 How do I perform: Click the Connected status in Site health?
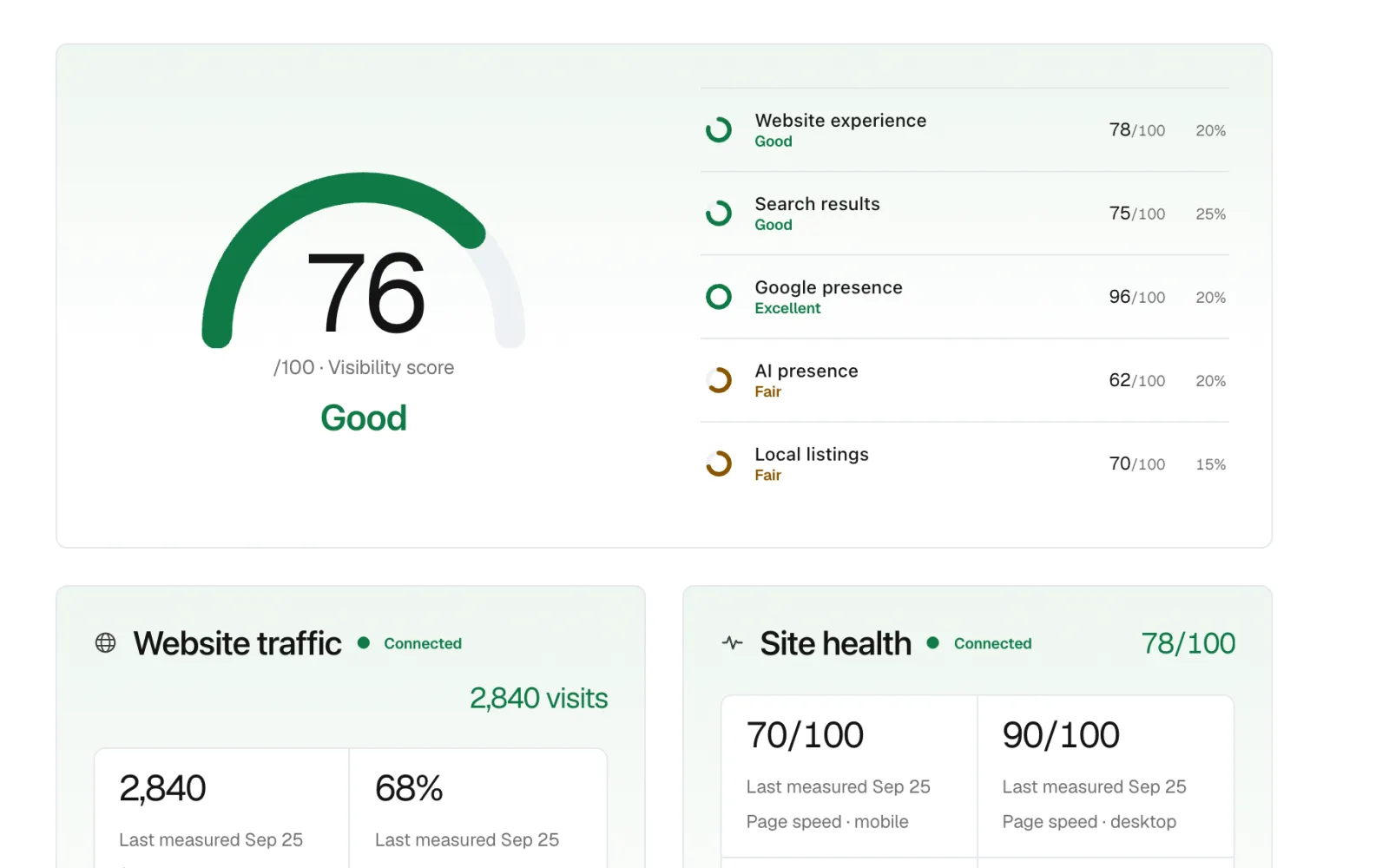pos(992,643)
